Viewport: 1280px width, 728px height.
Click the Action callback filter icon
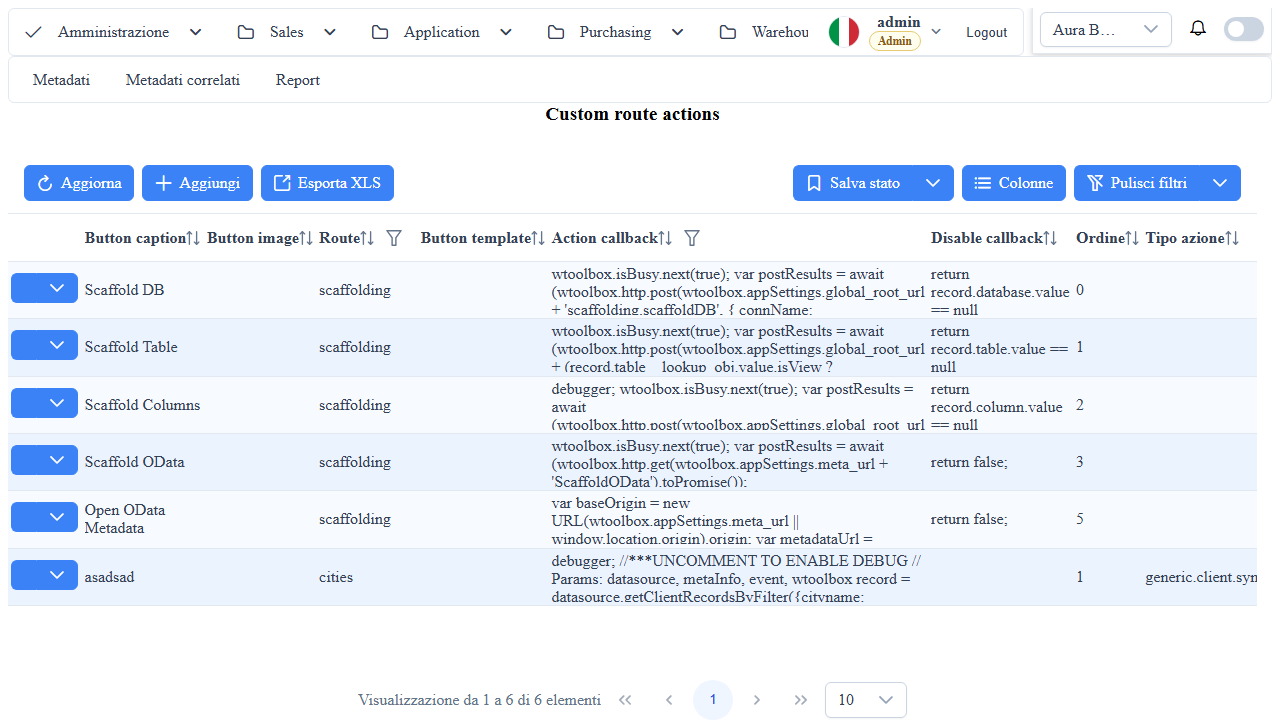[691, 238]
